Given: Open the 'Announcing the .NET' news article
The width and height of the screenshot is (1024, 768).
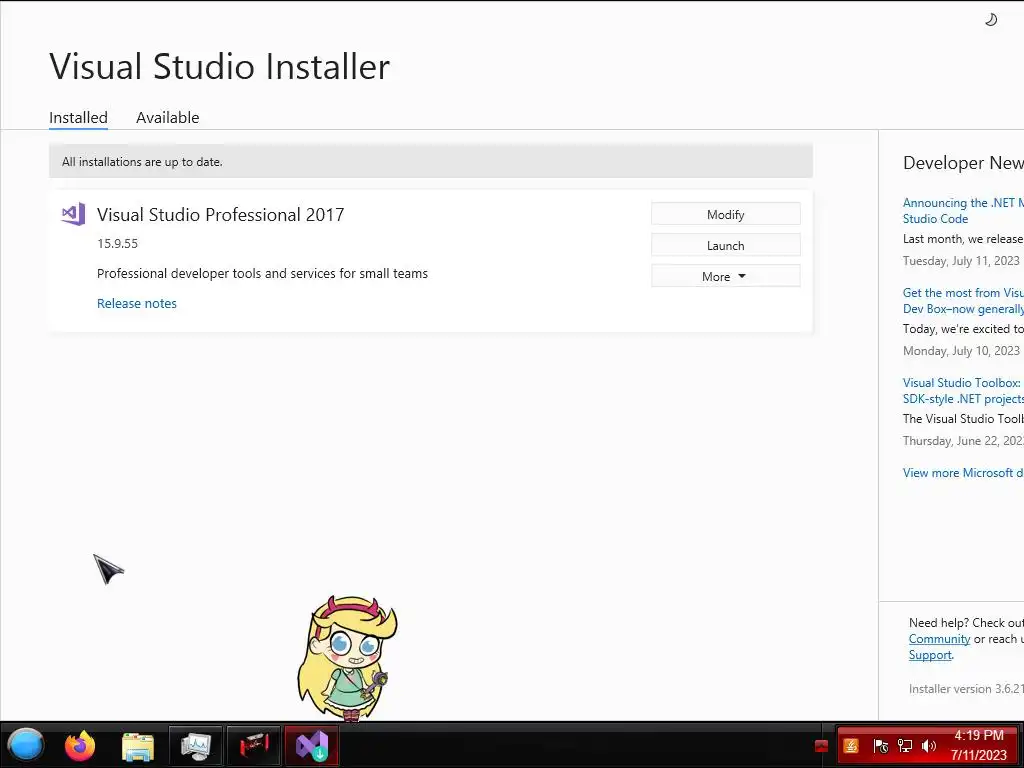Looking at the screenshot, I should click(963, 210).
